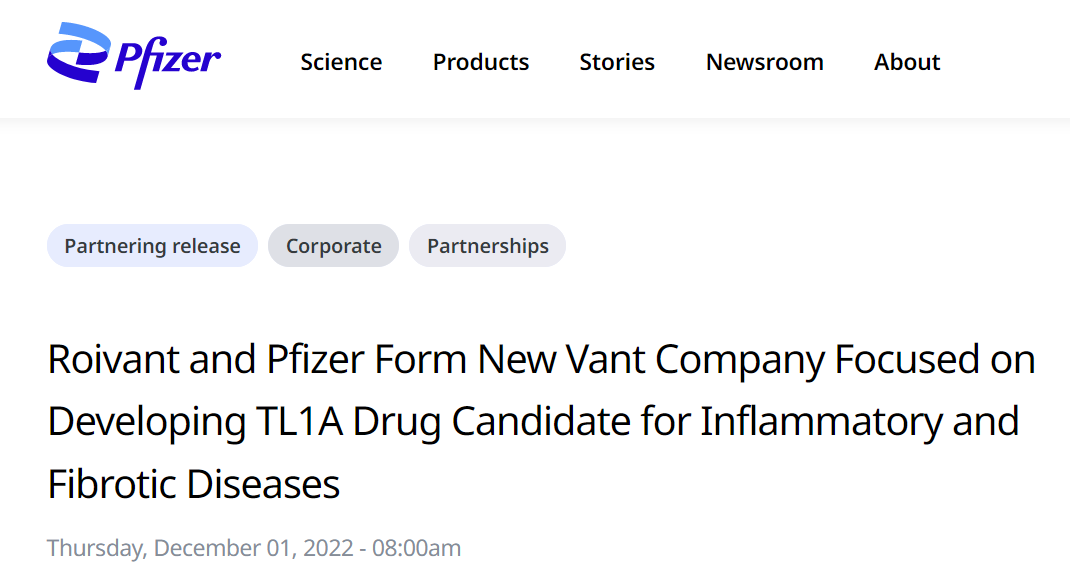Screen dimensions: 1070x587
Task: Click the word Roivant in the headline
Action: (112, 359)
